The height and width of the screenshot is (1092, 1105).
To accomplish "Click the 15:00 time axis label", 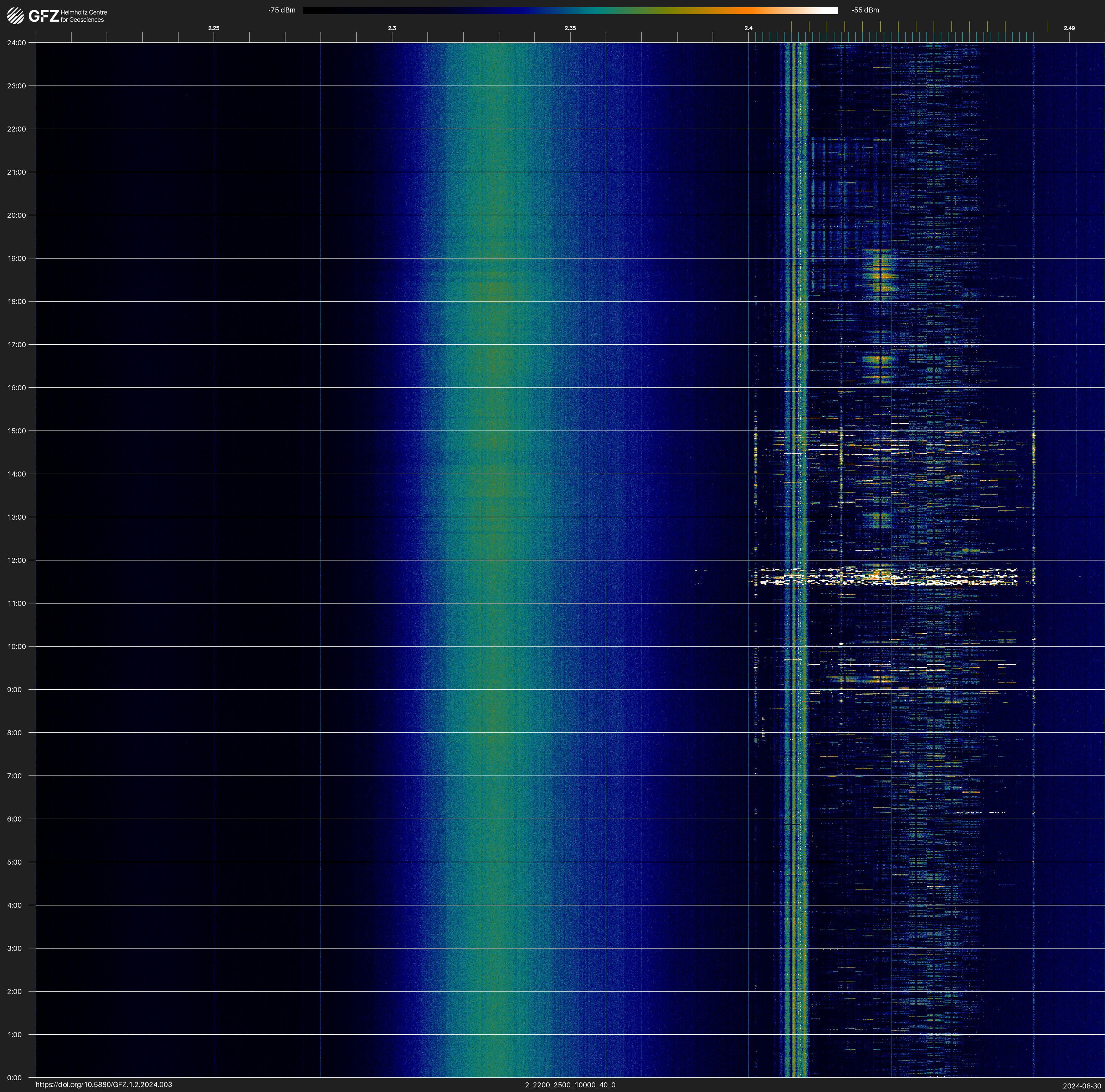I will tap(17, 431).
